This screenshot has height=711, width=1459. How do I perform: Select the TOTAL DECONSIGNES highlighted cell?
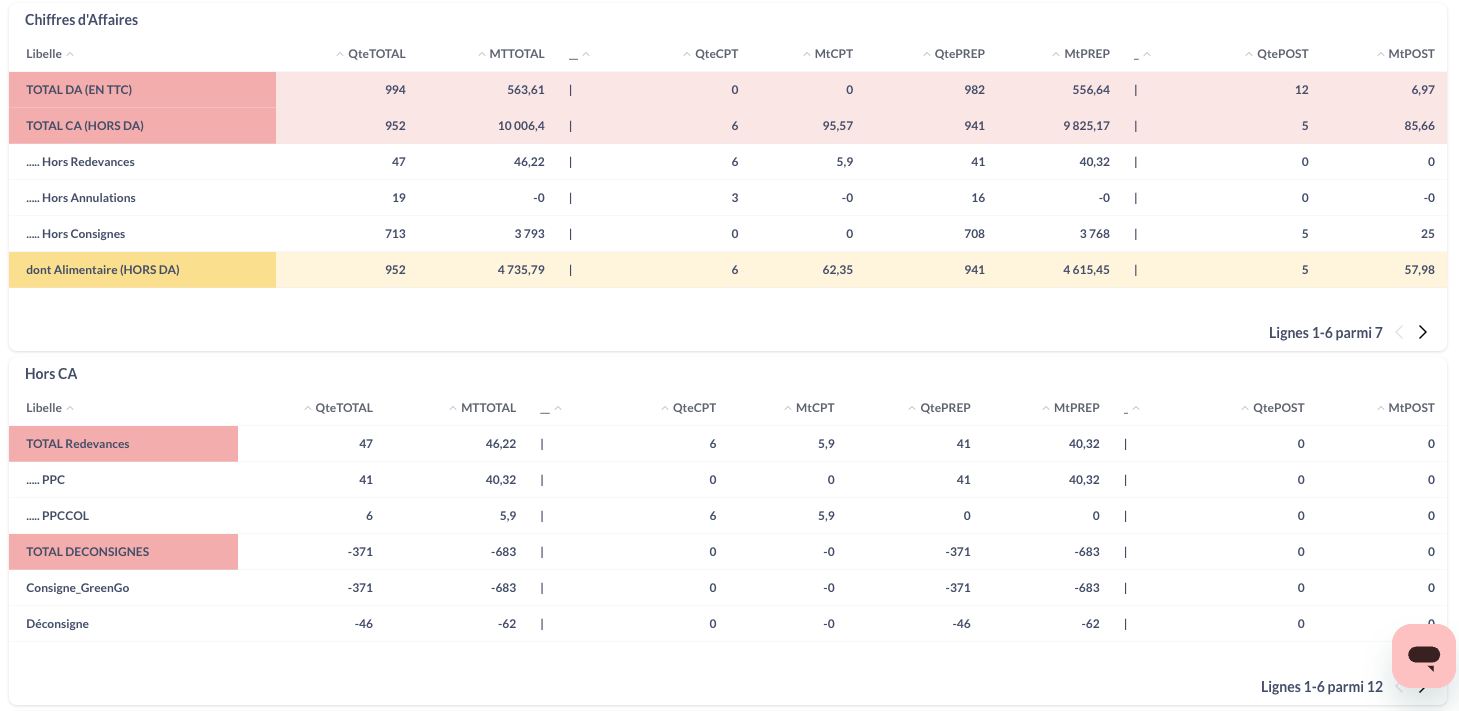coord(87,552)
